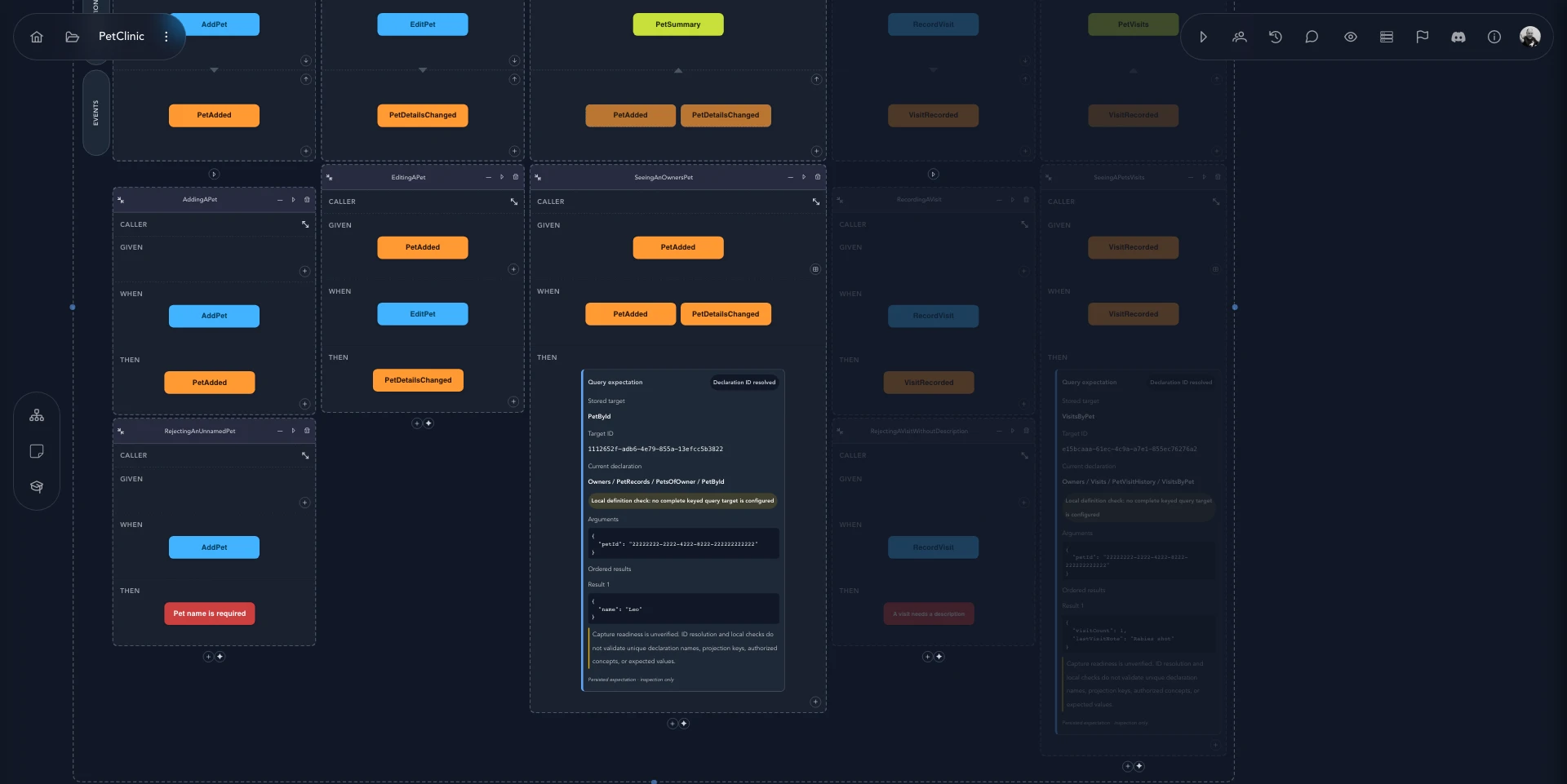
Task: Open the user profile avatar
Action: [x=1530, y=37]
